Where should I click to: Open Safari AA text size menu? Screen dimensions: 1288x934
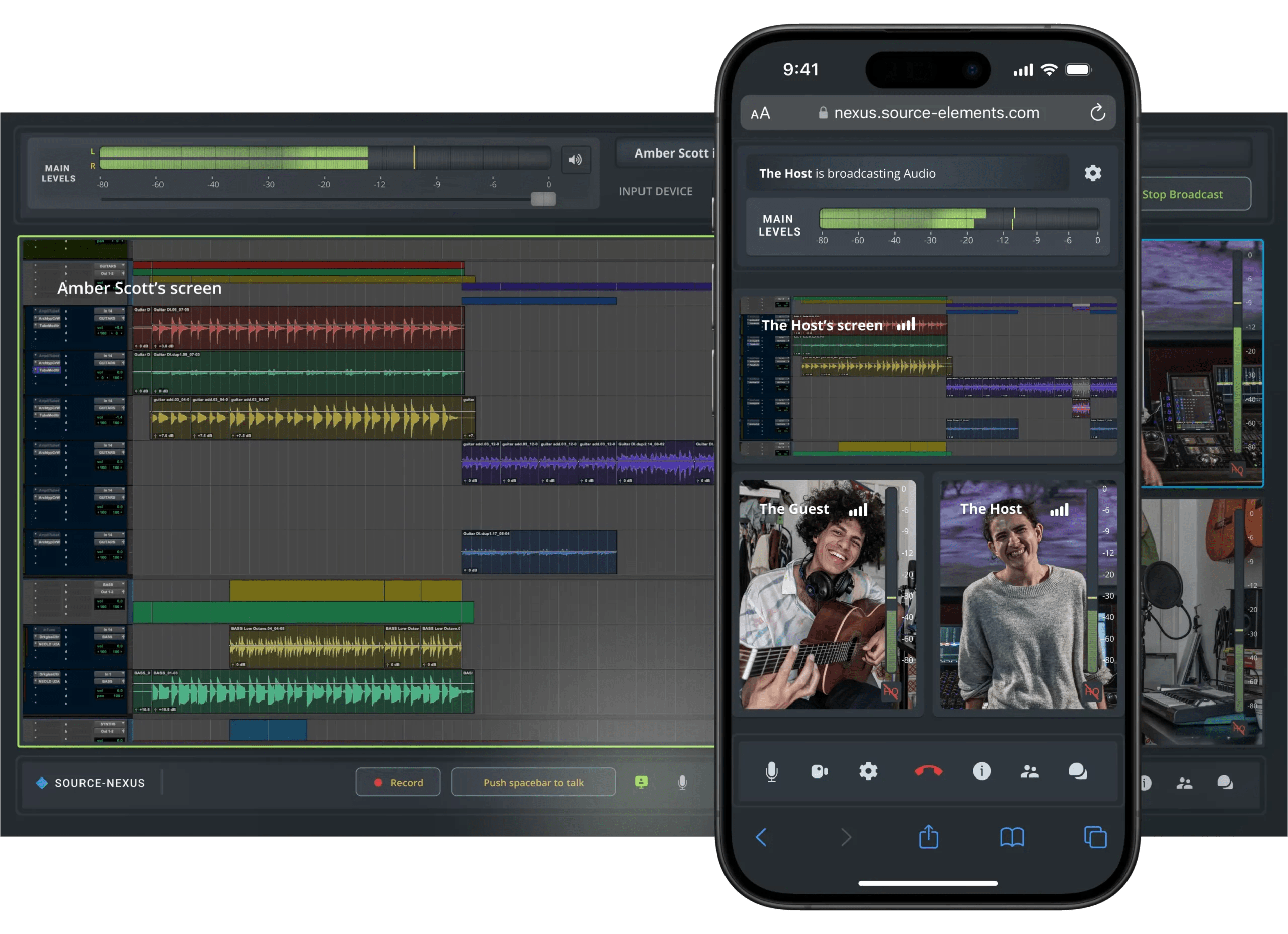click(x=760, y=113)
